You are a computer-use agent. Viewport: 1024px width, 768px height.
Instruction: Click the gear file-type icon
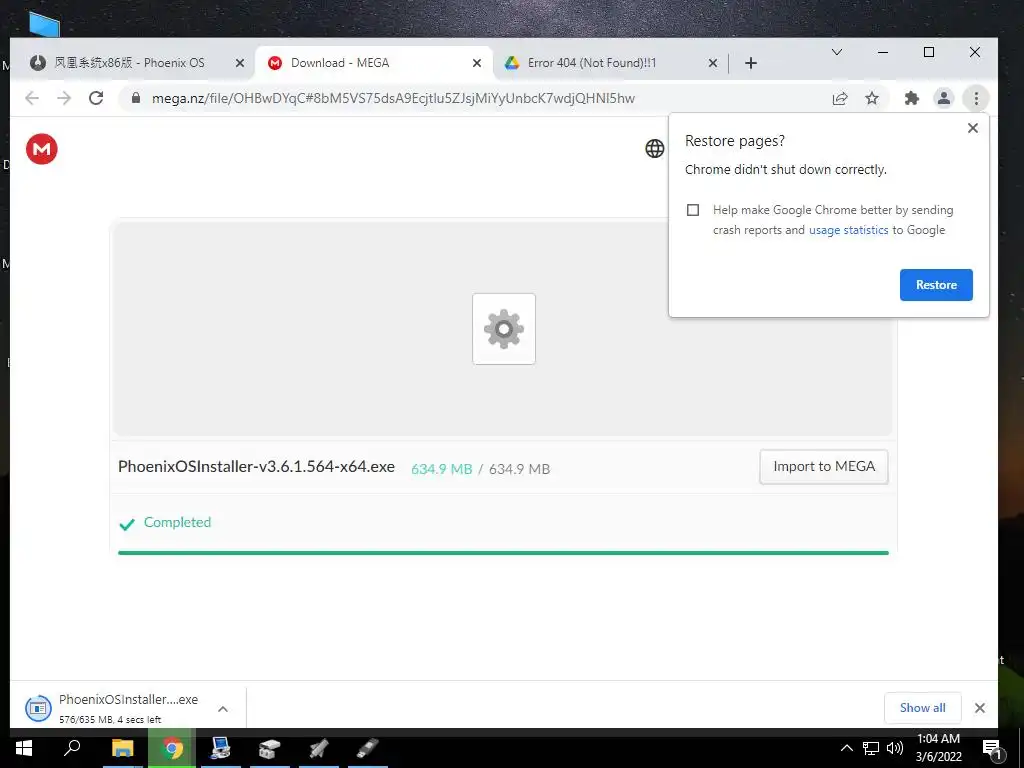click(504, 329)
